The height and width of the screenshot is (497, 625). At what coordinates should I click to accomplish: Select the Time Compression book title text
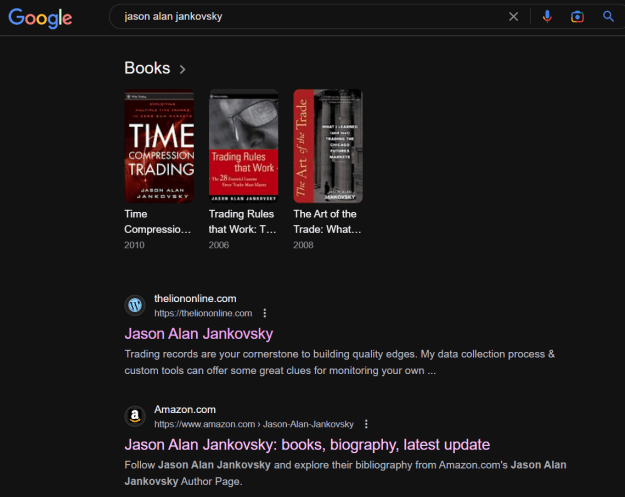click(157, 222)
